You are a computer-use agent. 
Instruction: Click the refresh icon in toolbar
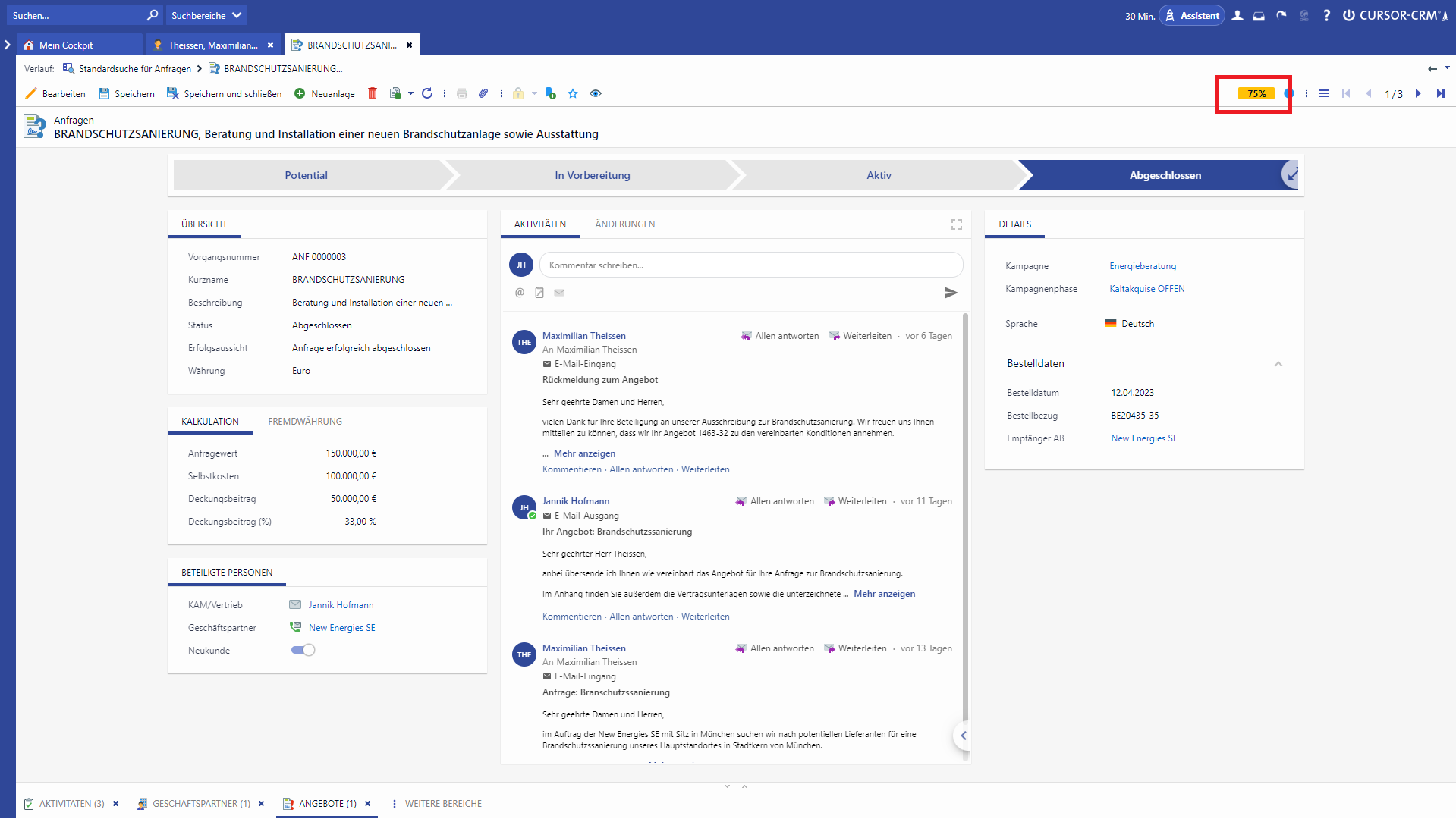427,93
